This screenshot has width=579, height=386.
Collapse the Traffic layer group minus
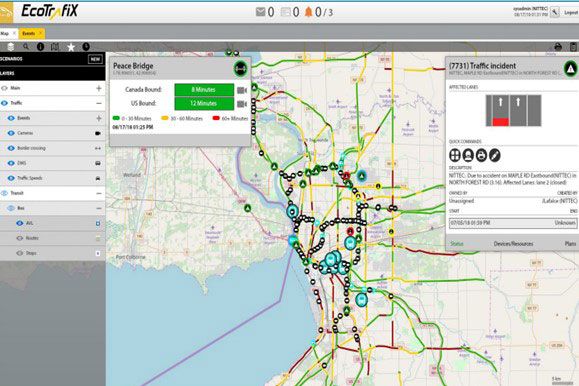click(99, 103)
